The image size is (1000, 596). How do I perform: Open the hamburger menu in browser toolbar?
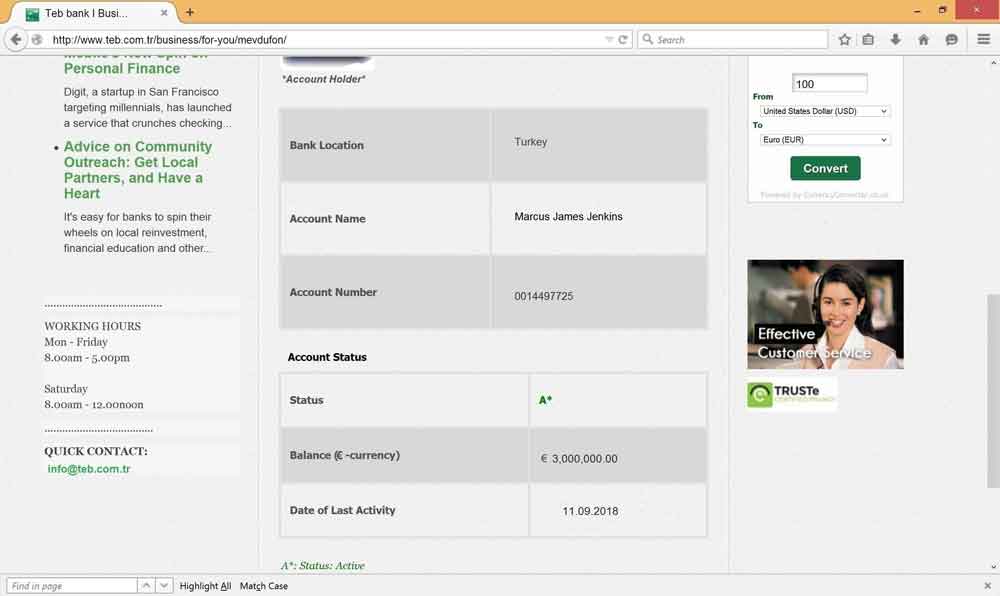[983, 40]
